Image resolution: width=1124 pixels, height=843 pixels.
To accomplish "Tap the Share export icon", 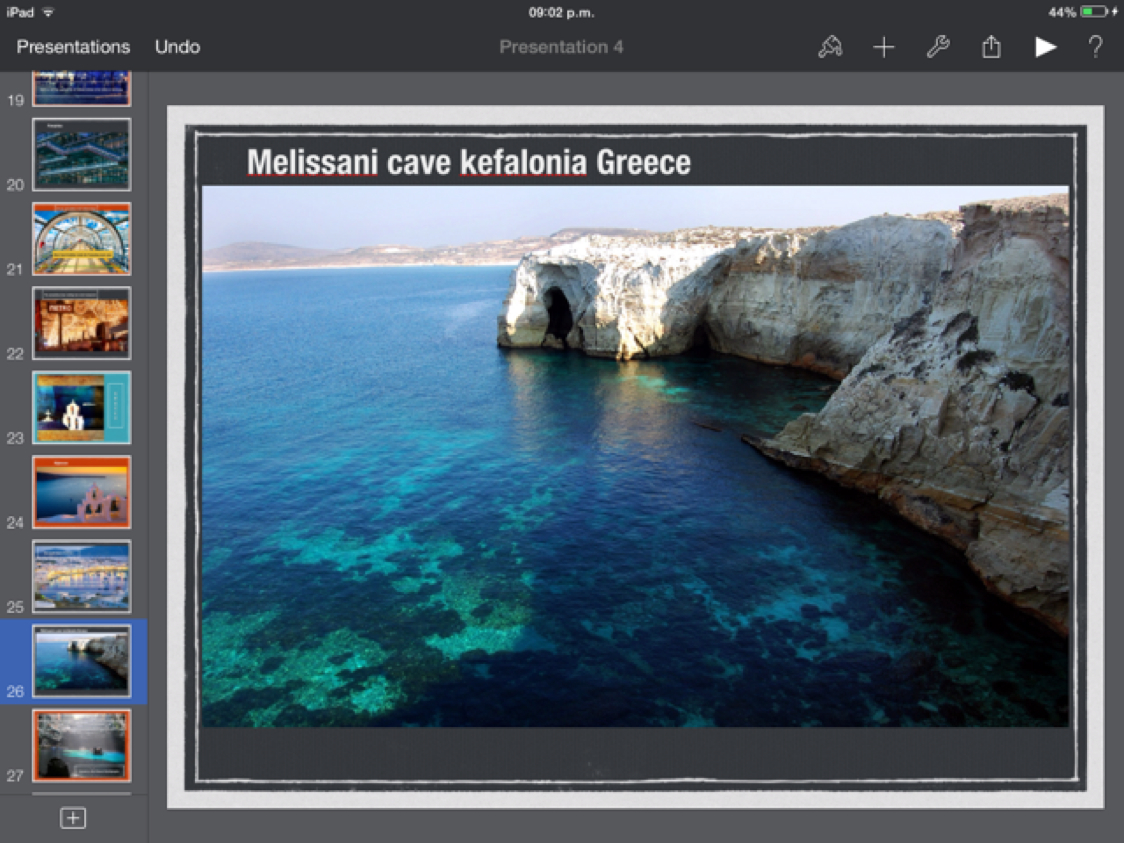I will pyautogui.click(x=991, y=47).
